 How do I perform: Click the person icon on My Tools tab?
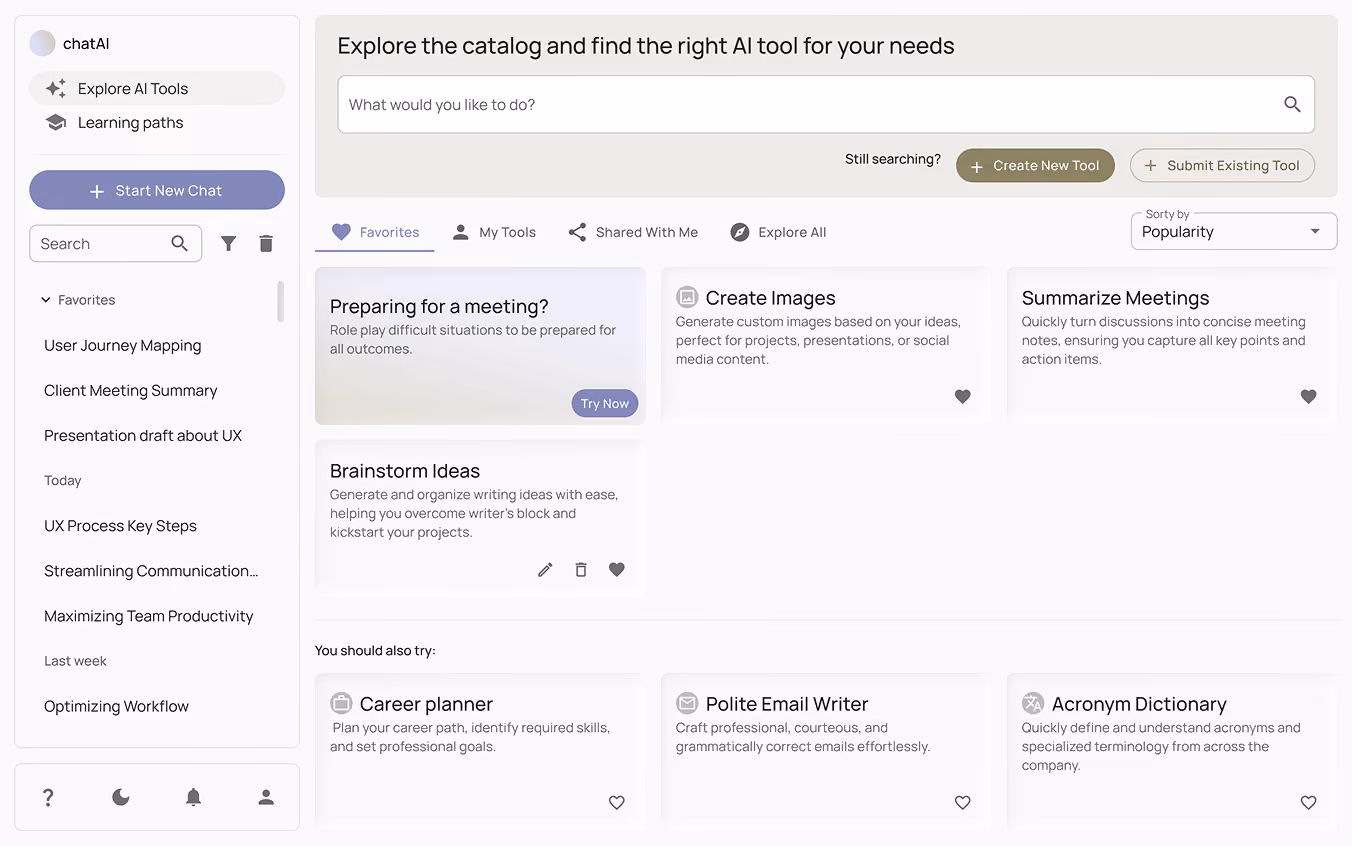[460, 232]
